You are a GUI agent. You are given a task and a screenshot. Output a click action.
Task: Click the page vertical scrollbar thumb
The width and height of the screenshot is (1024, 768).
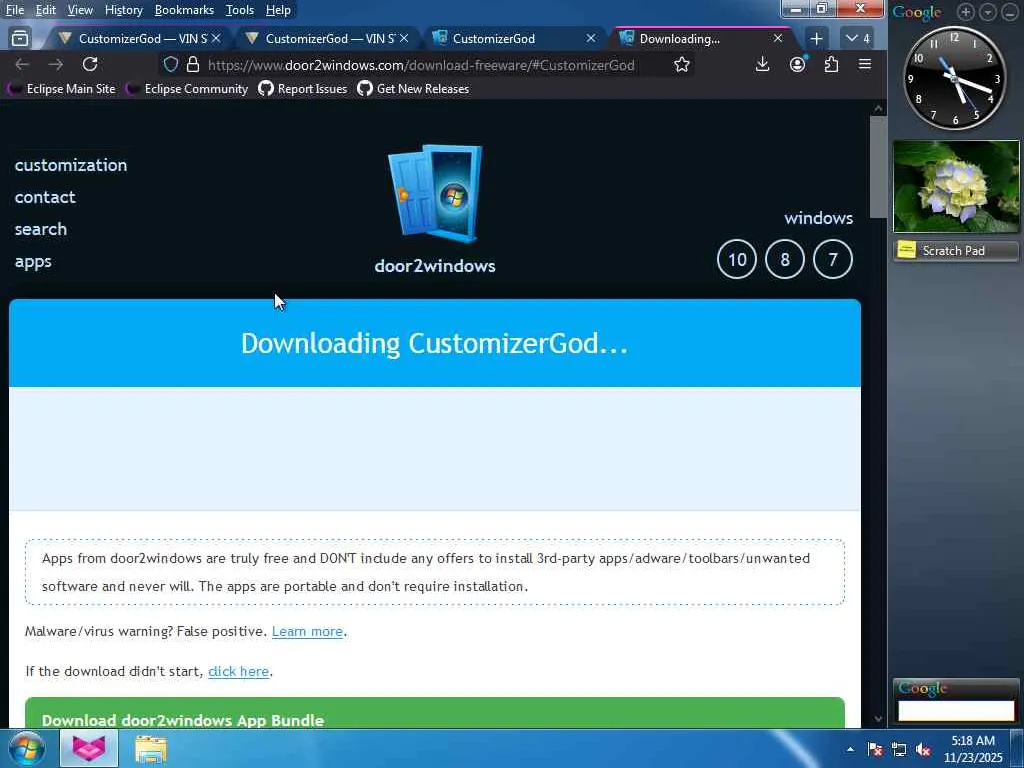pyautogui.click(x=878, y=167)
